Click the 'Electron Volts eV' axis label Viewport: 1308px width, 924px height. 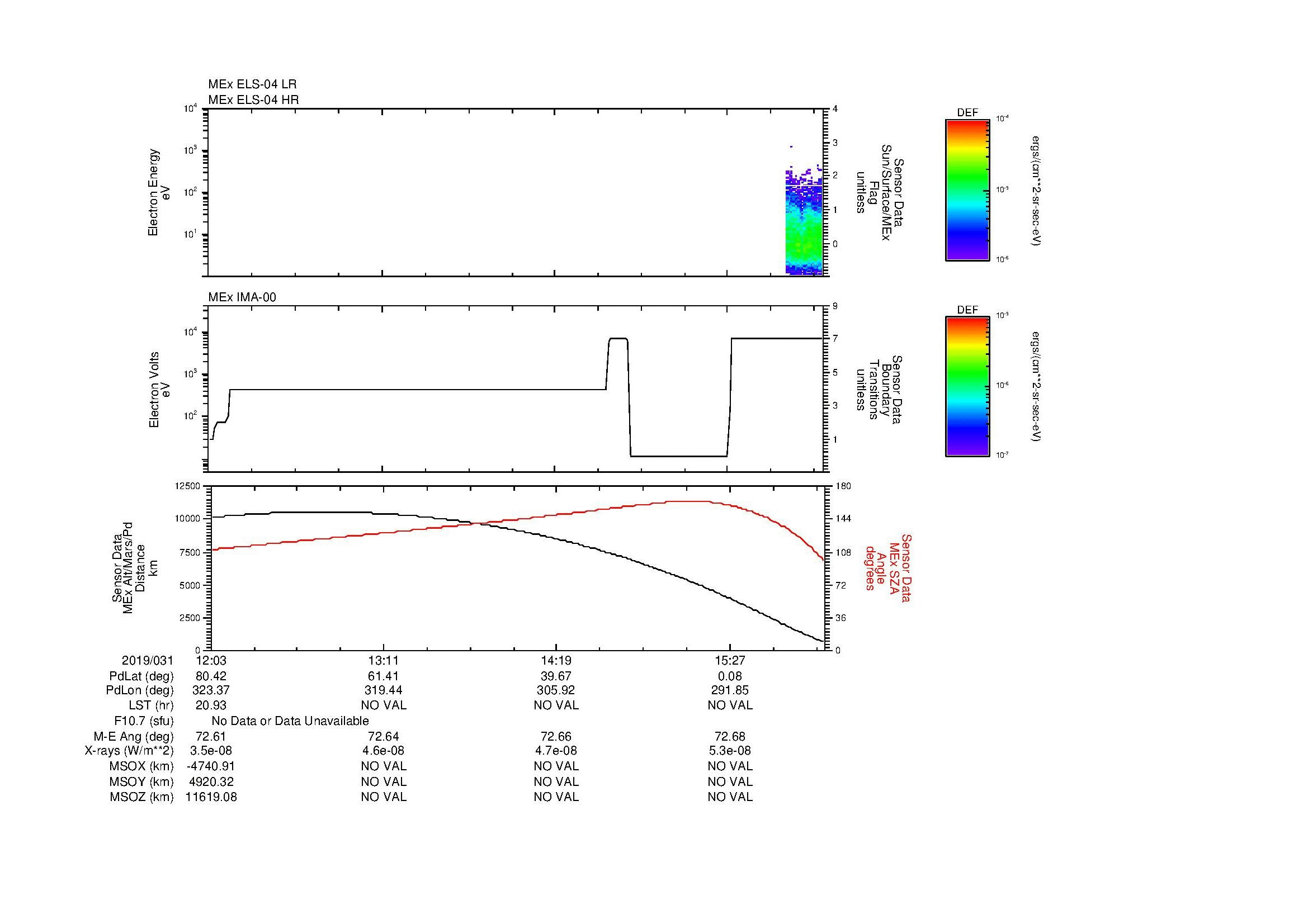point(159,390)
